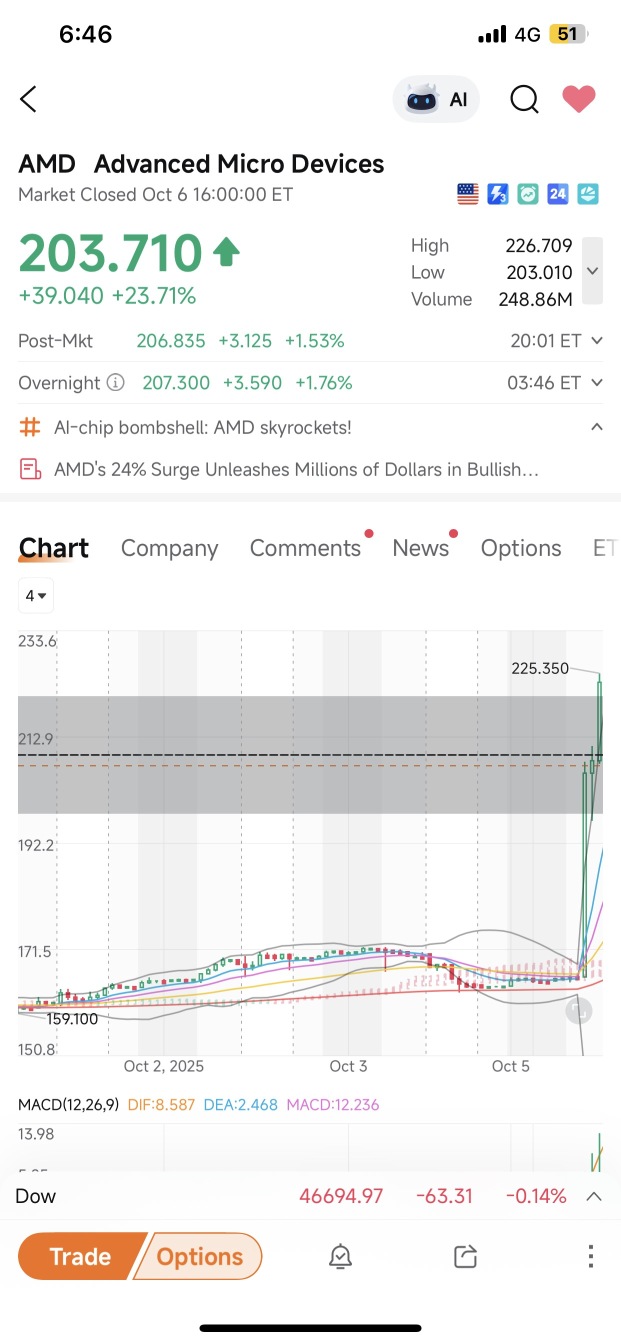Expand the Overnight row chevron
The height and width of the screenshot is (1344, 621).
(x=597, y=383)
